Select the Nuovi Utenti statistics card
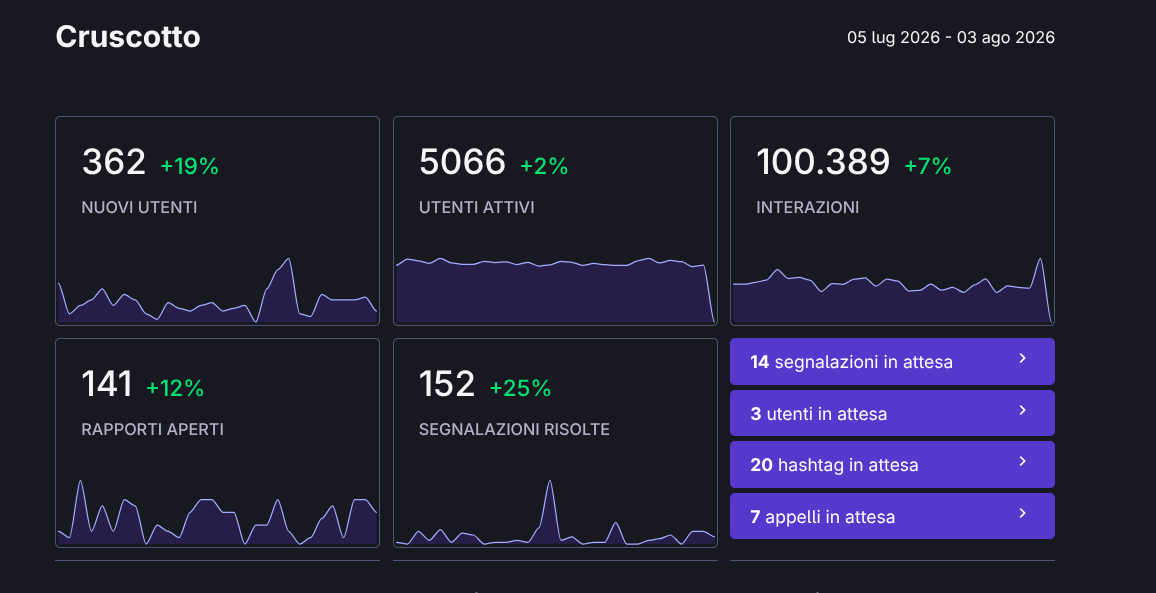This screenshot has width=1156, height=593. 217,221
